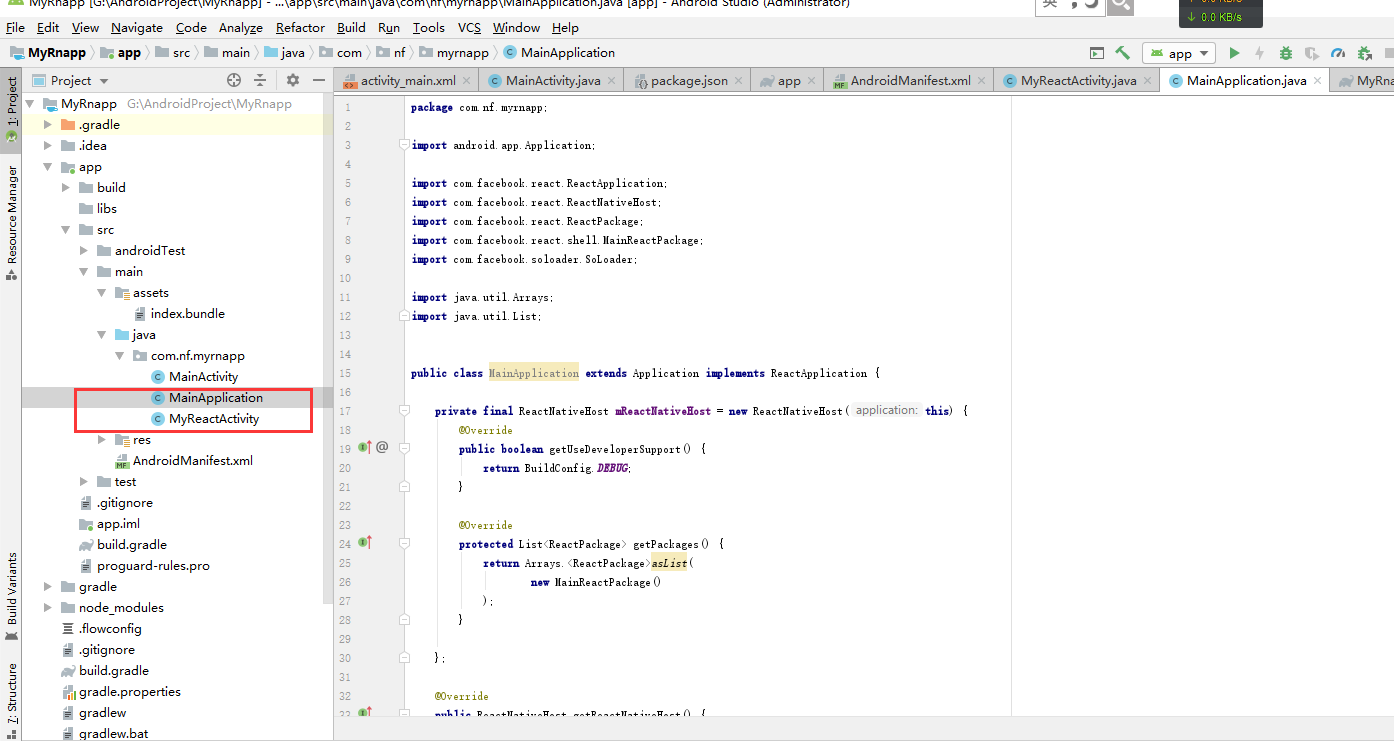Switch to the activity_main.xml tab
Viewport: 1394px width, 741px height.
pyautogui.click(x=408, y=81)
